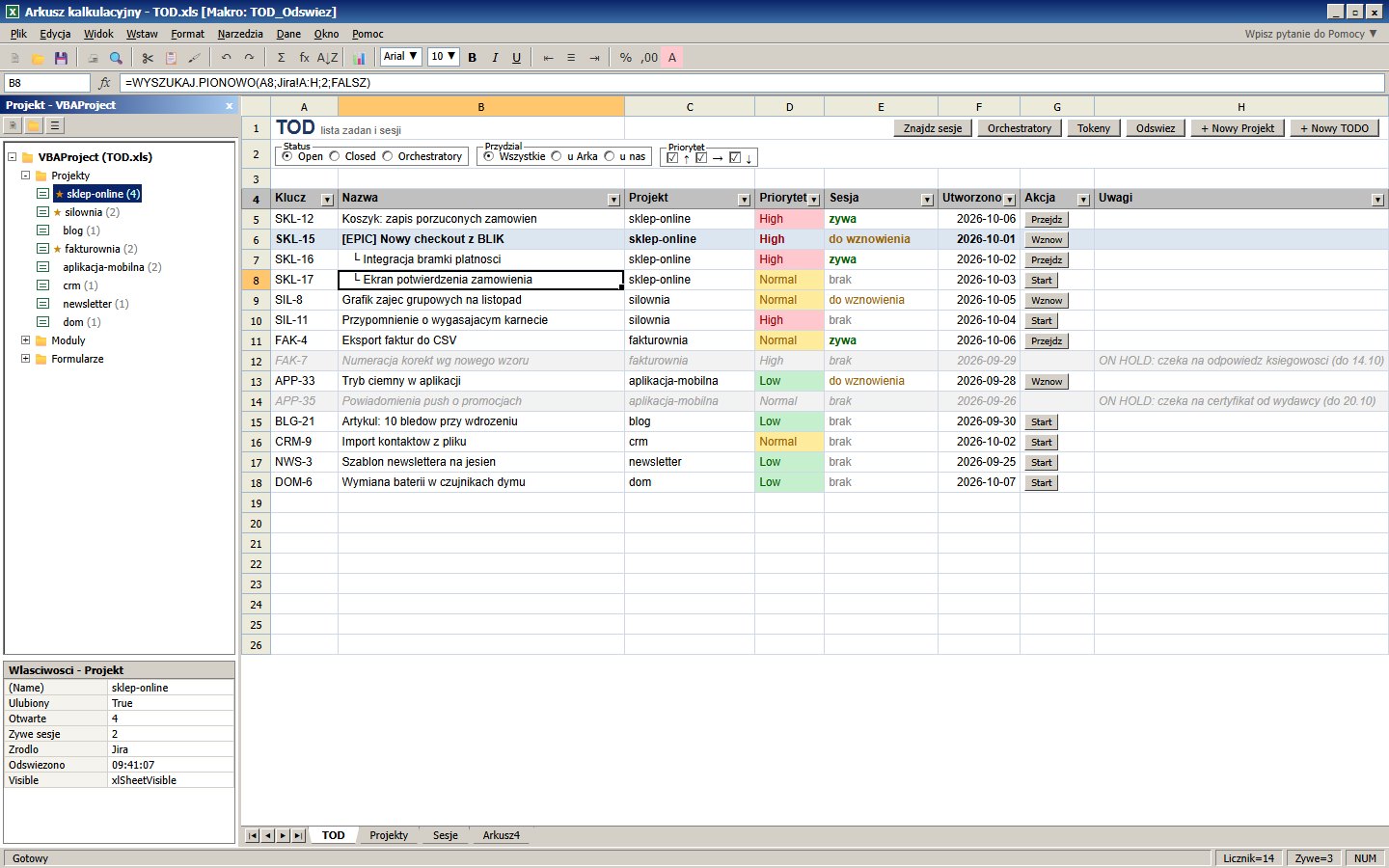This screenshot has height=868, width=1389.
Task: Select the Orchestratory status radio button
Action: (x=388, y=156)
